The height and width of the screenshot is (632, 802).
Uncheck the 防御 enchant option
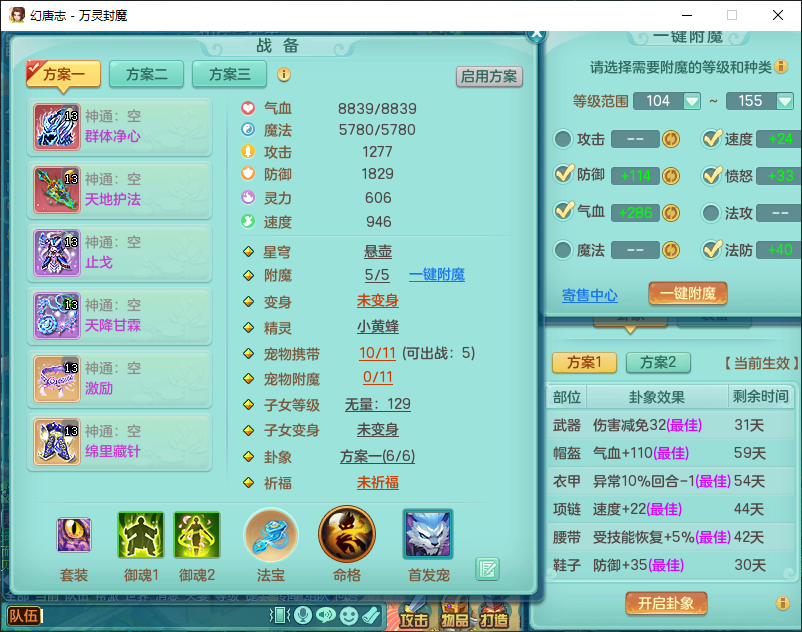click(564, 175)
